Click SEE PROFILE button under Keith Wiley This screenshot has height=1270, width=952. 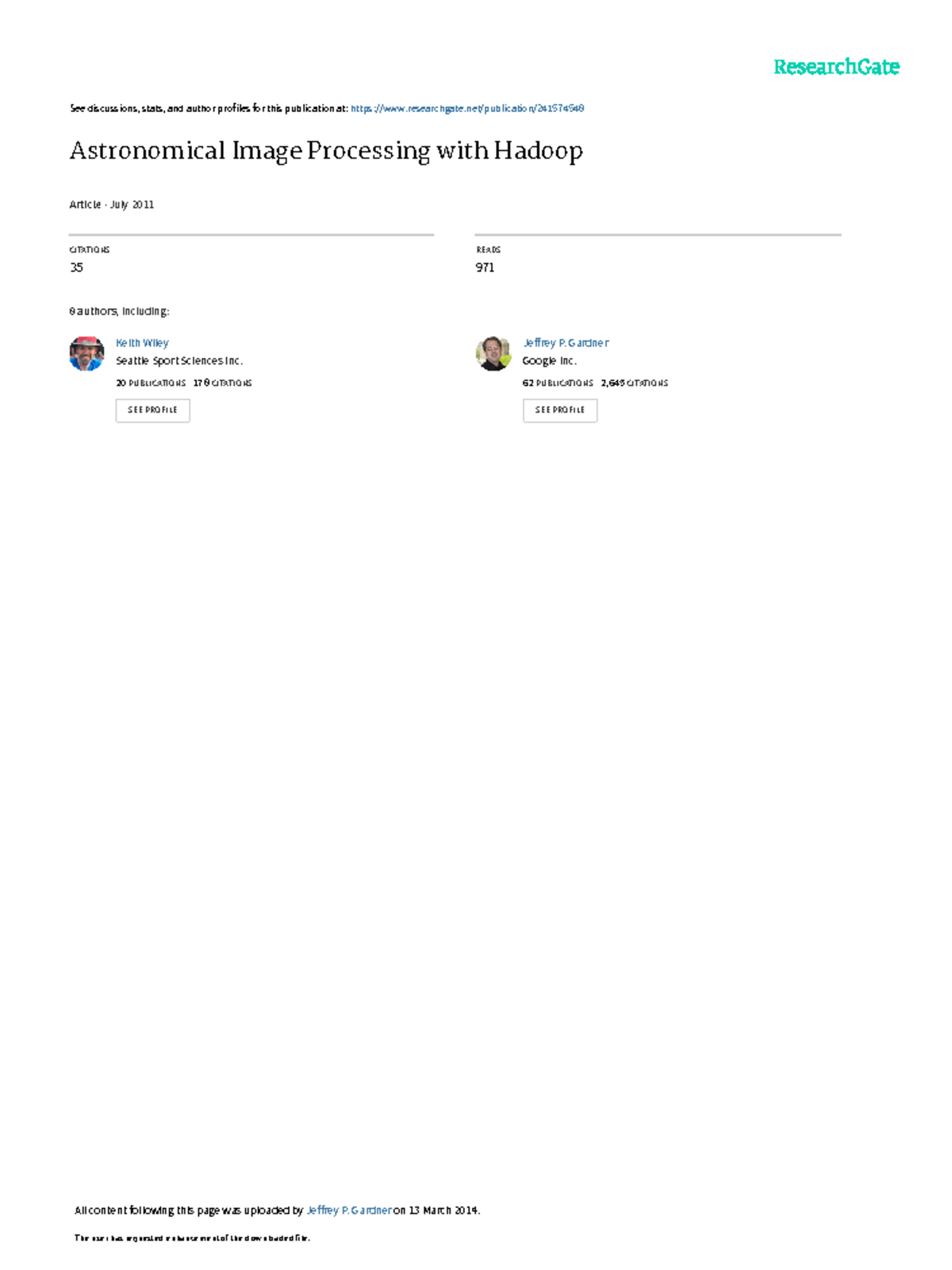[152, 410]
